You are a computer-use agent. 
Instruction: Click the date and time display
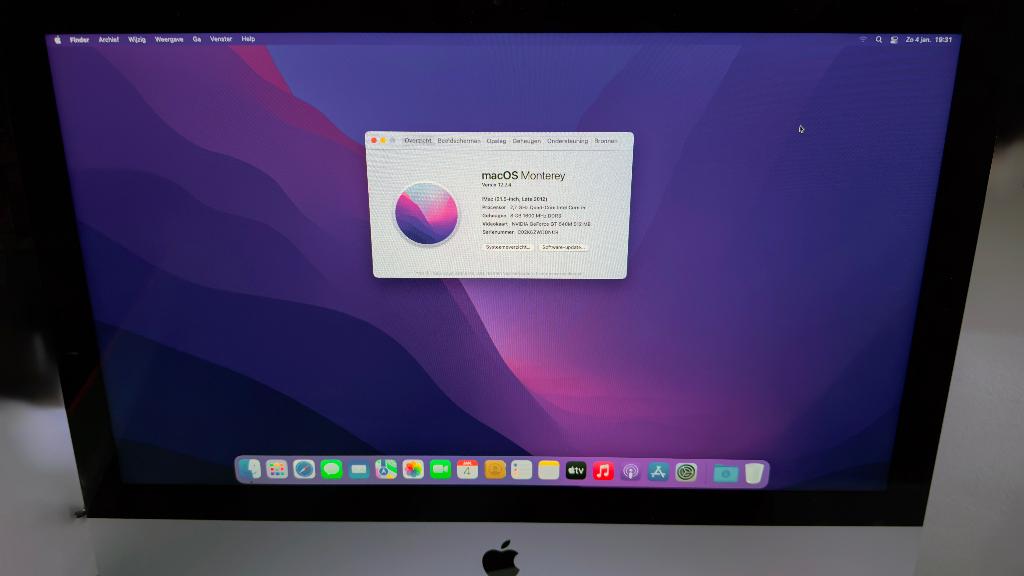(929, 40)
